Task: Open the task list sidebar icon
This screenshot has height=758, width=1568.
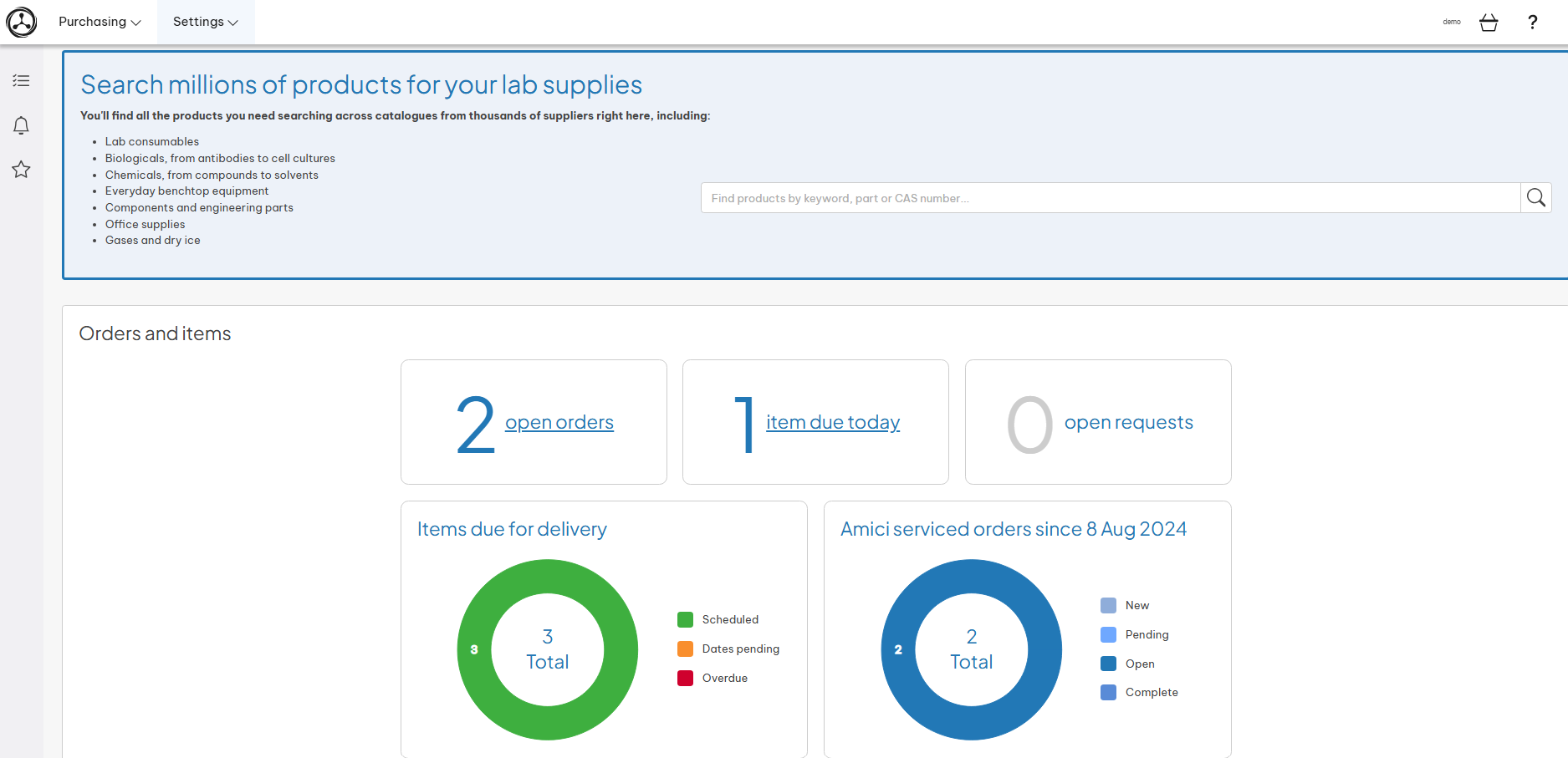Action: pos(22,81)
